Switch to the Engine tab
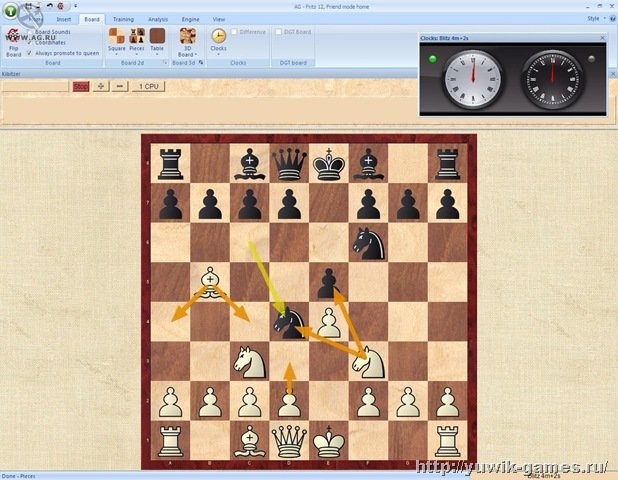This screenshot has width=618, height=480. point(190,19)
